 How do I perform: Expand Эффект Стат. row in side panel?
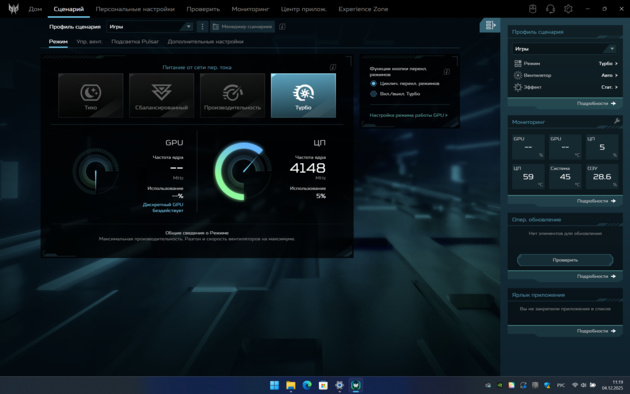pyautogui.click(x=566, y=87)
